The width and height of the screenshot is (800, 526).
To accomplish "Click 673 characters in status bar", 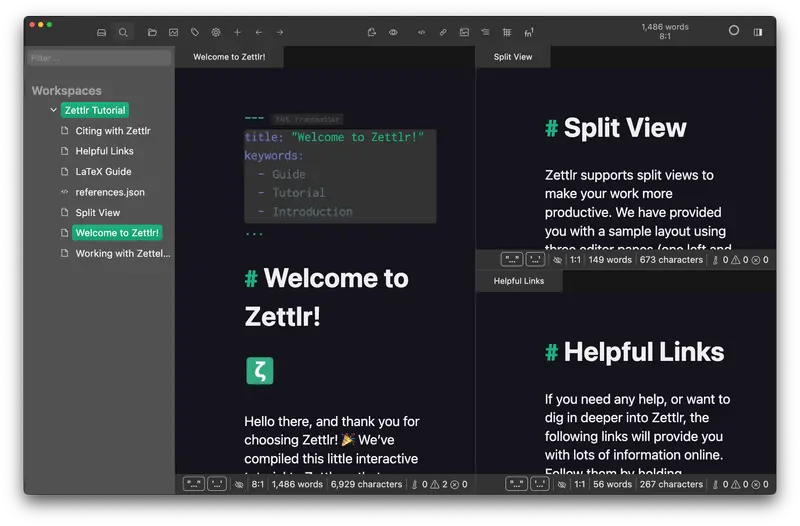I will [671, 260].
